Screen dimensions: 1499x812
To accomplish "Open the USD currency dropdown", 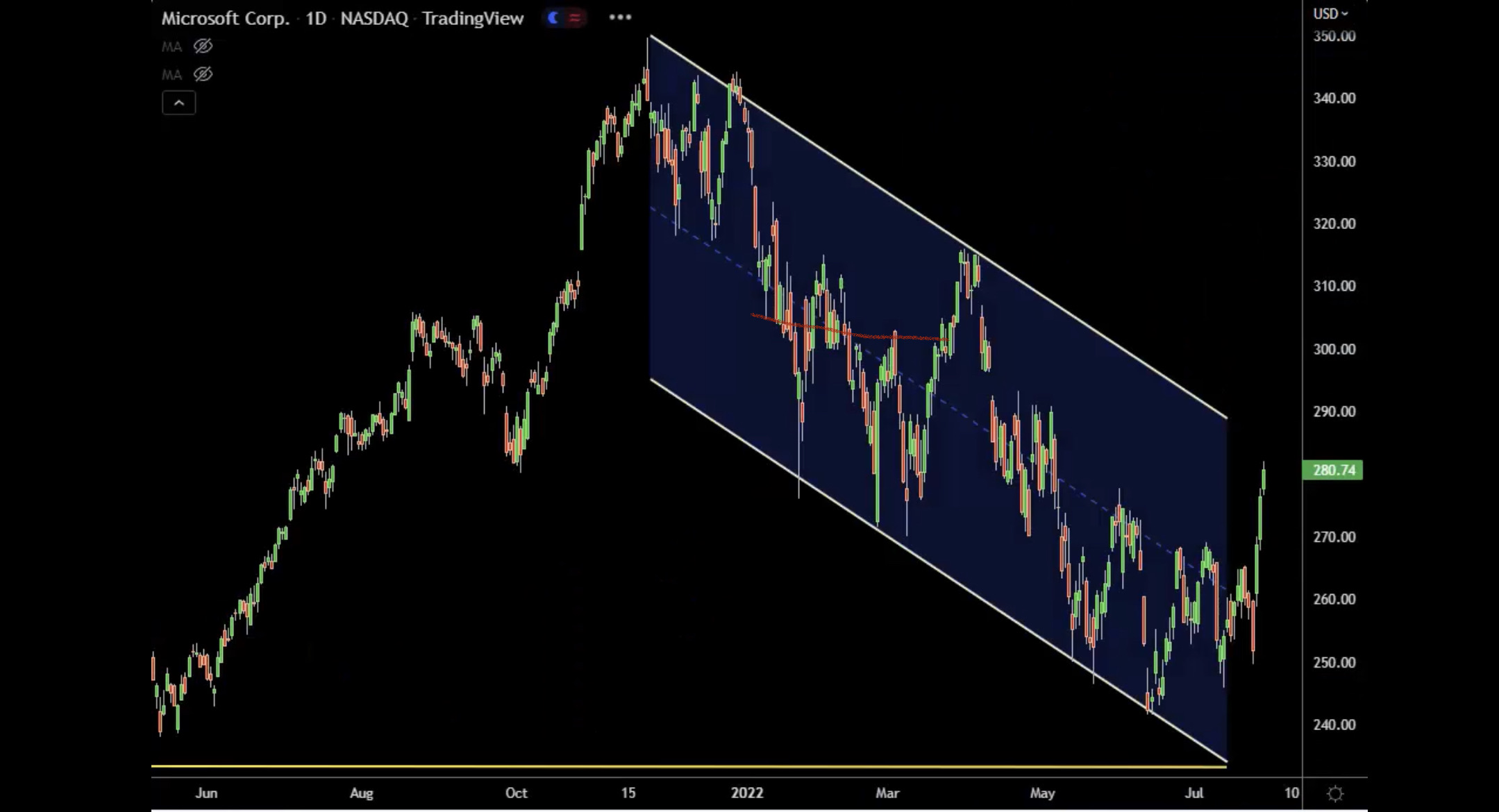I will pyautogui.click(x=1330, y=13).
